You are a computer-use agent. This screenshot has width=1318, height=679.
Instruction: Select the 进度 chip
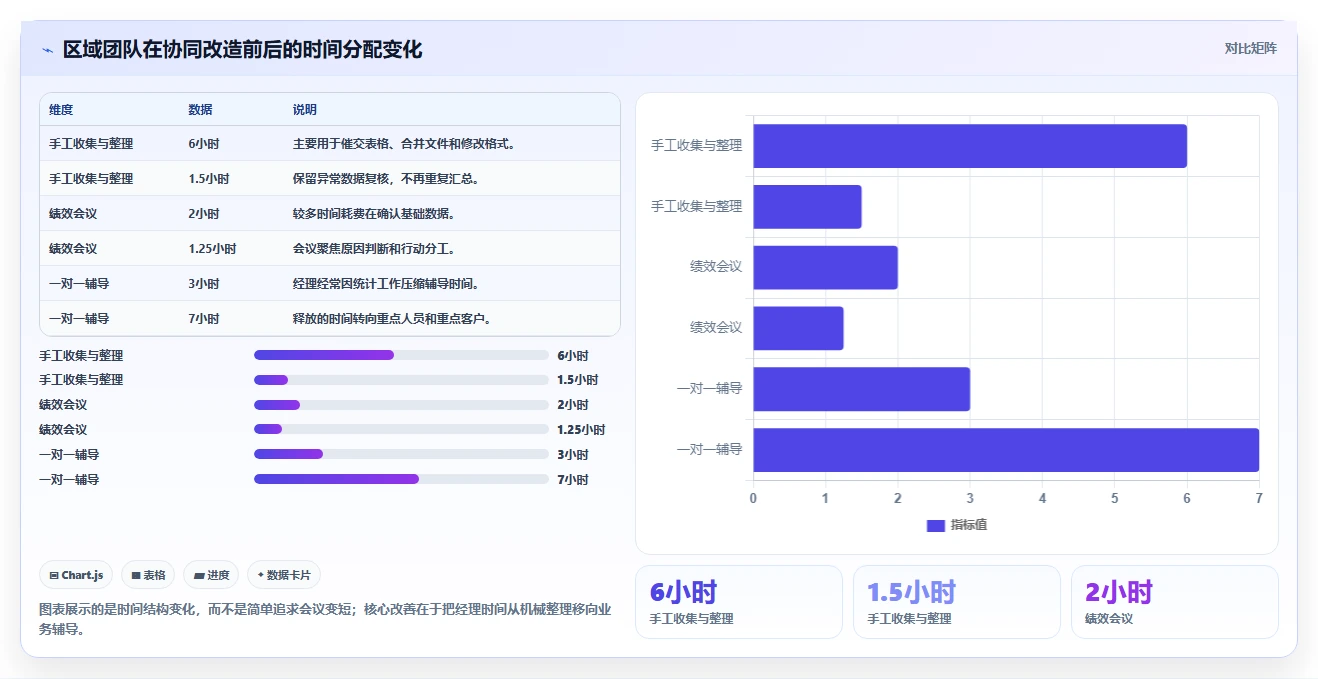(211, 575)
